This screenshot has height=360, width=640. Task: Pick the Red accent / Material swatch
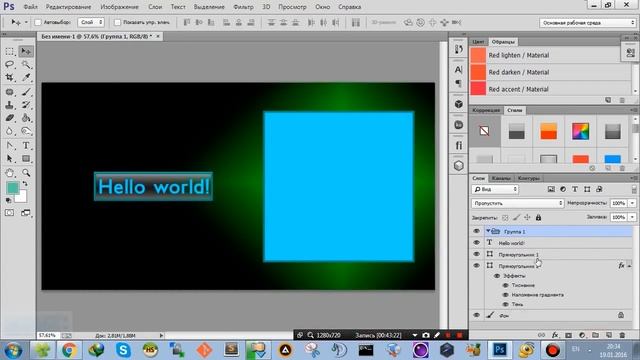pos(478,89)
